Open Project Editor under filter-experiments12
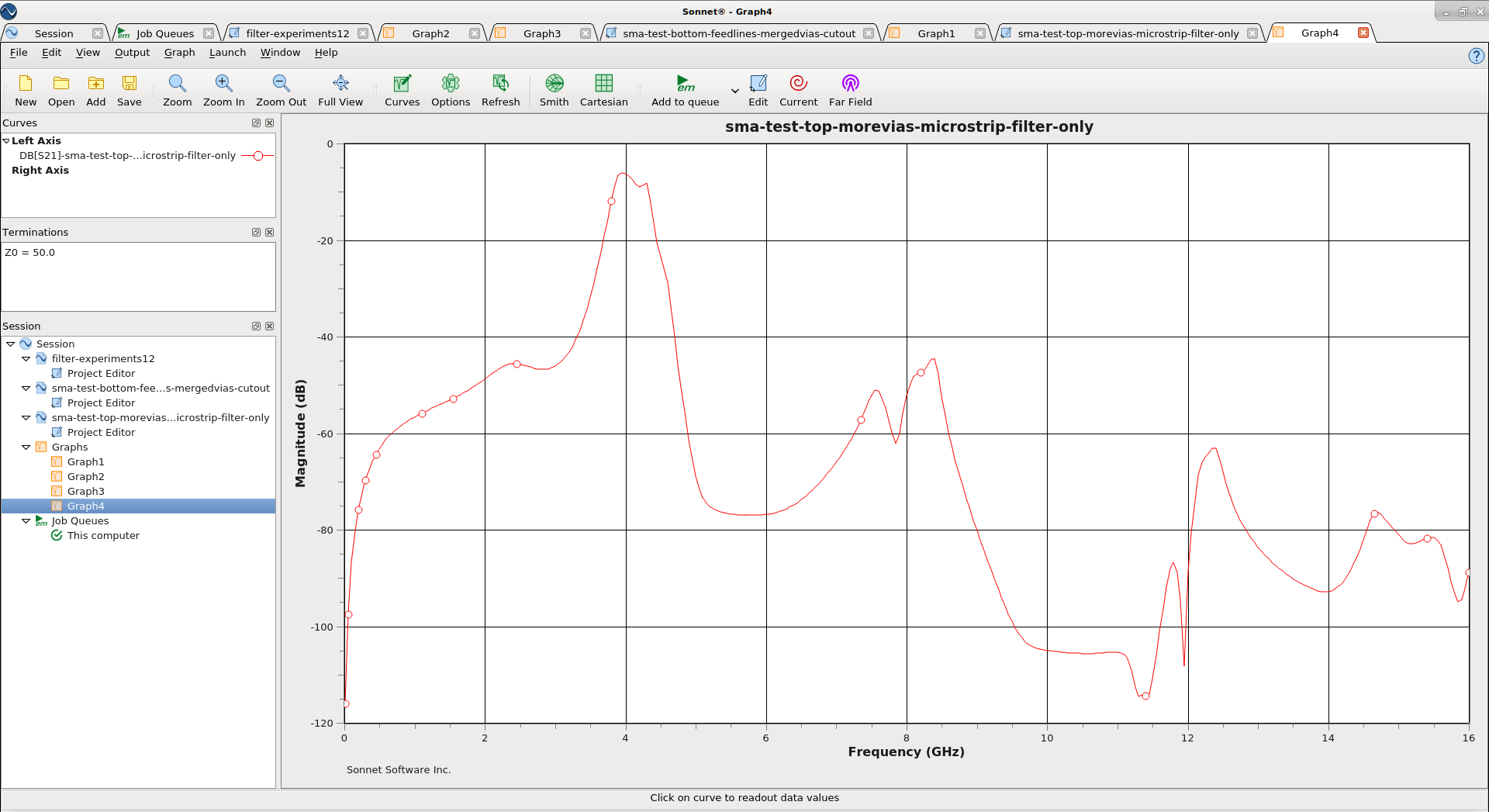The height and width of the screenshot is (812, 1489). (x=101, y=374)
